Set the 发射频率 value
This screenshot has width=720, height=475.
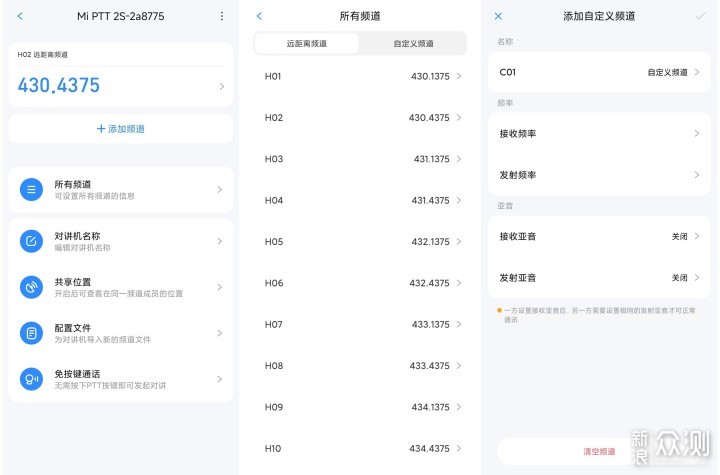pos(599,175)
